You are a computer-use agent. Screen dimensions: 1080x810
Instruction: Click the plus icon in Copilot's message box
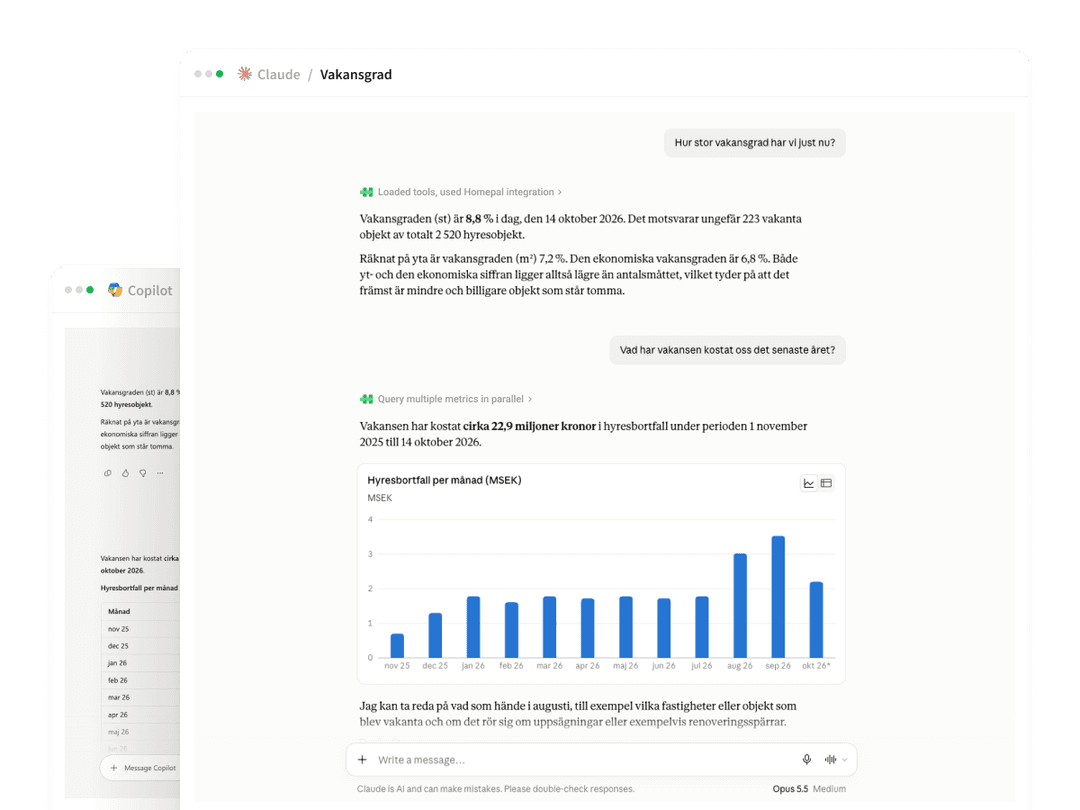pos(114,768)
